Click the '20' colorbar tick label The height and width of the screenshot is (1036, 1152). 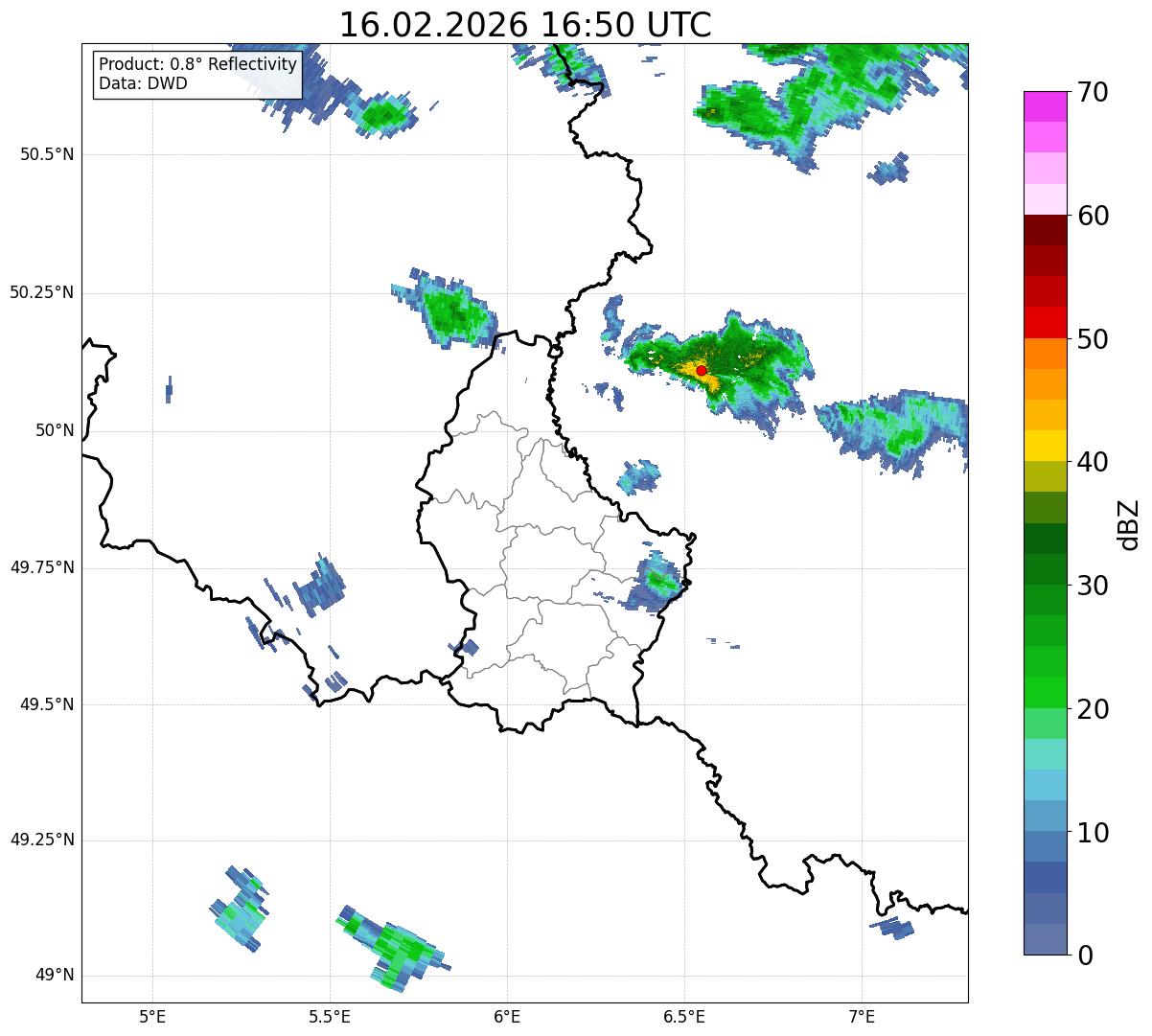click(1093, 709)
